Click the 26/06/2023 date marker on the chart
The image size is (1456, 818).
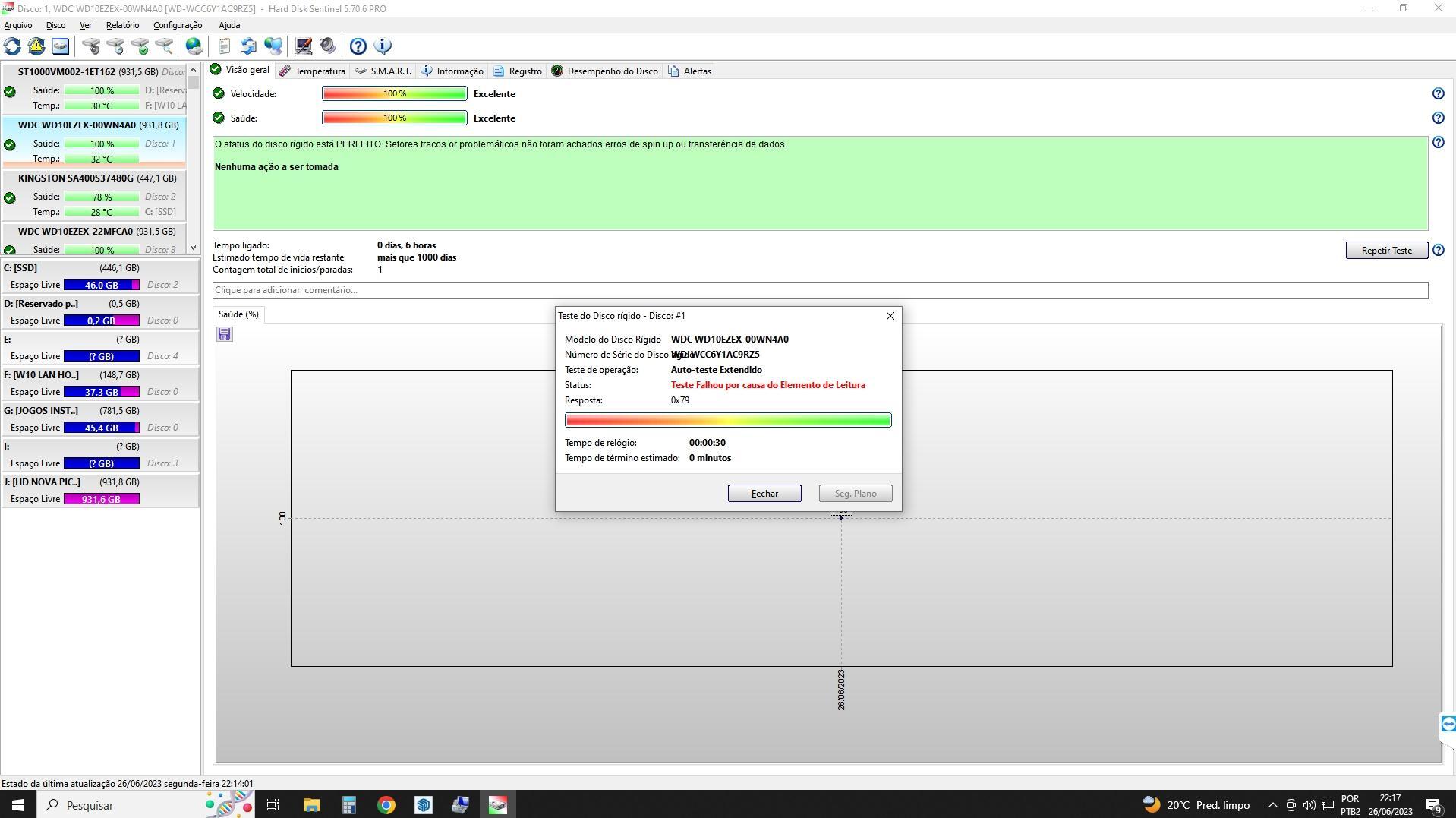[x=841, y=690]
